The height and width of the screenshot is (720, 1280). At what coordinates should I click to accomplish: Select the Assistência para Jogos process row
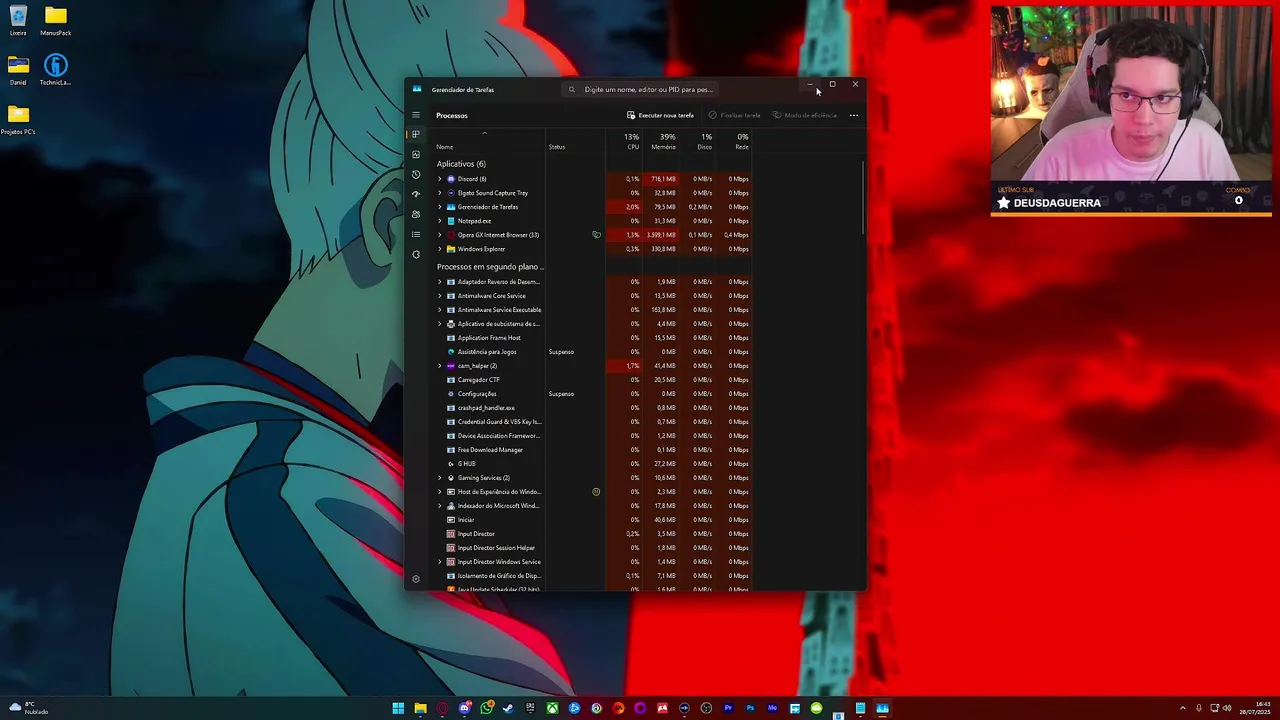[592, 352]
